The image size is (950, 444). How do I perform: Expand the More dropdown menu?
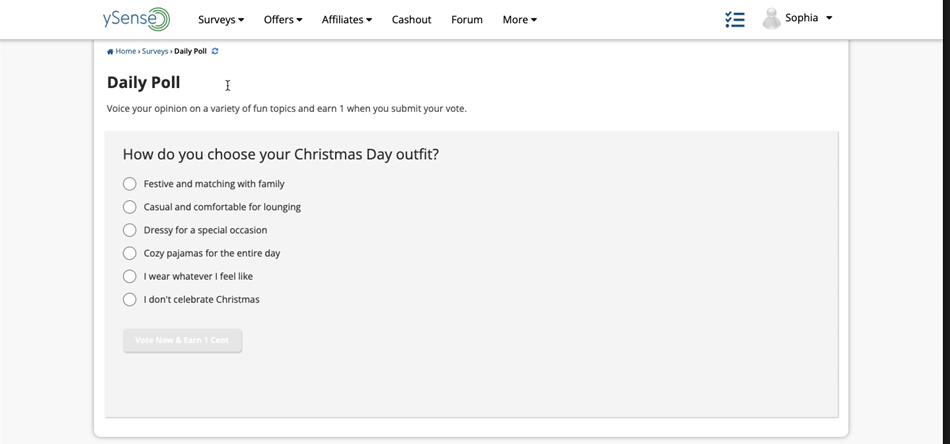click(x=520, y=19)
